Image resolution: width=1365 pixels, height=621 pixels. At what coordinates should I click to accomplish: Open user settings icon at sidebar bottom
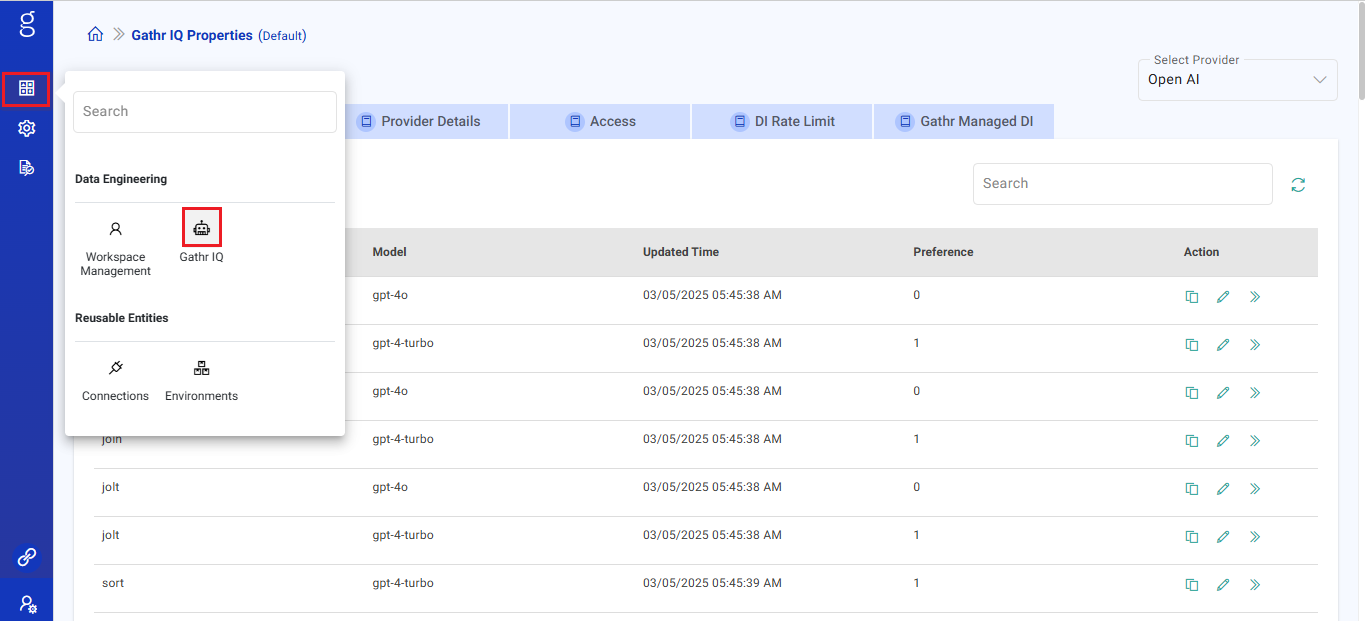pos(27,604)
